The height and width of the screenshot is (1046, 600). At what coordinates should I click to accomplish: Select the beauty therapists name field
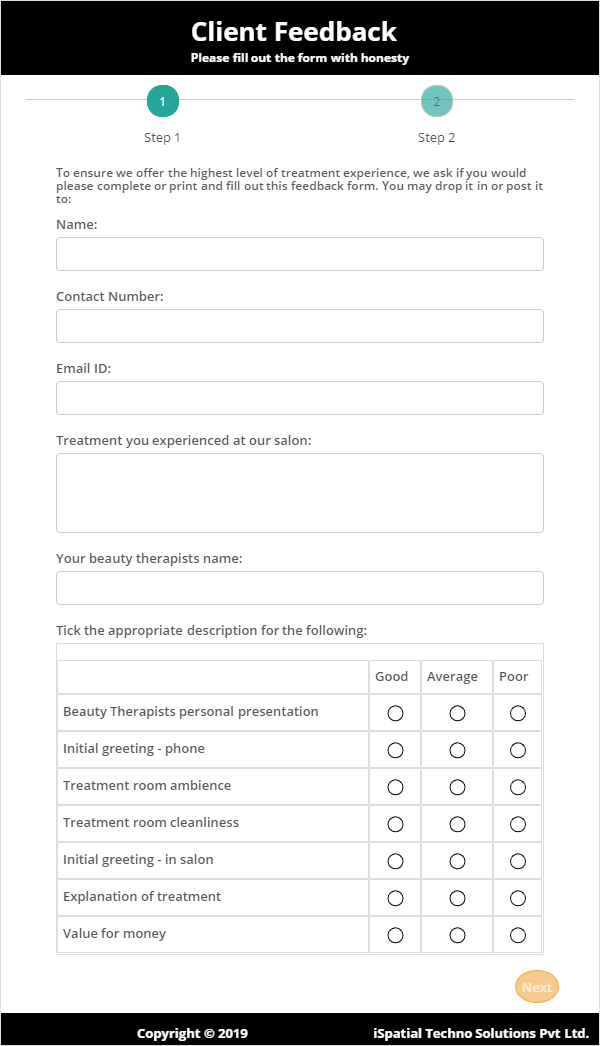click(x=300, y=588)
